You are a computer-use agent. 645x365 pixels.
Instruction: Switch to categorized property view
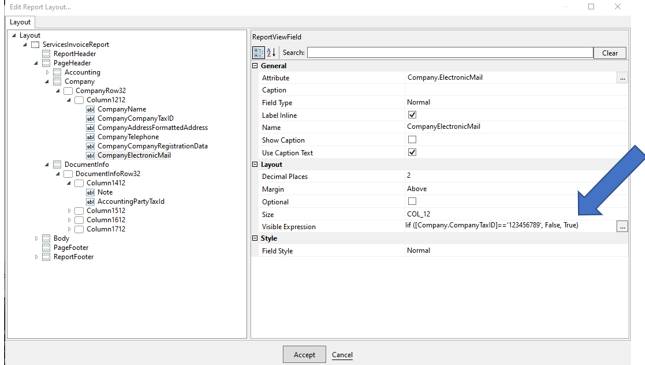click(258, 52)
